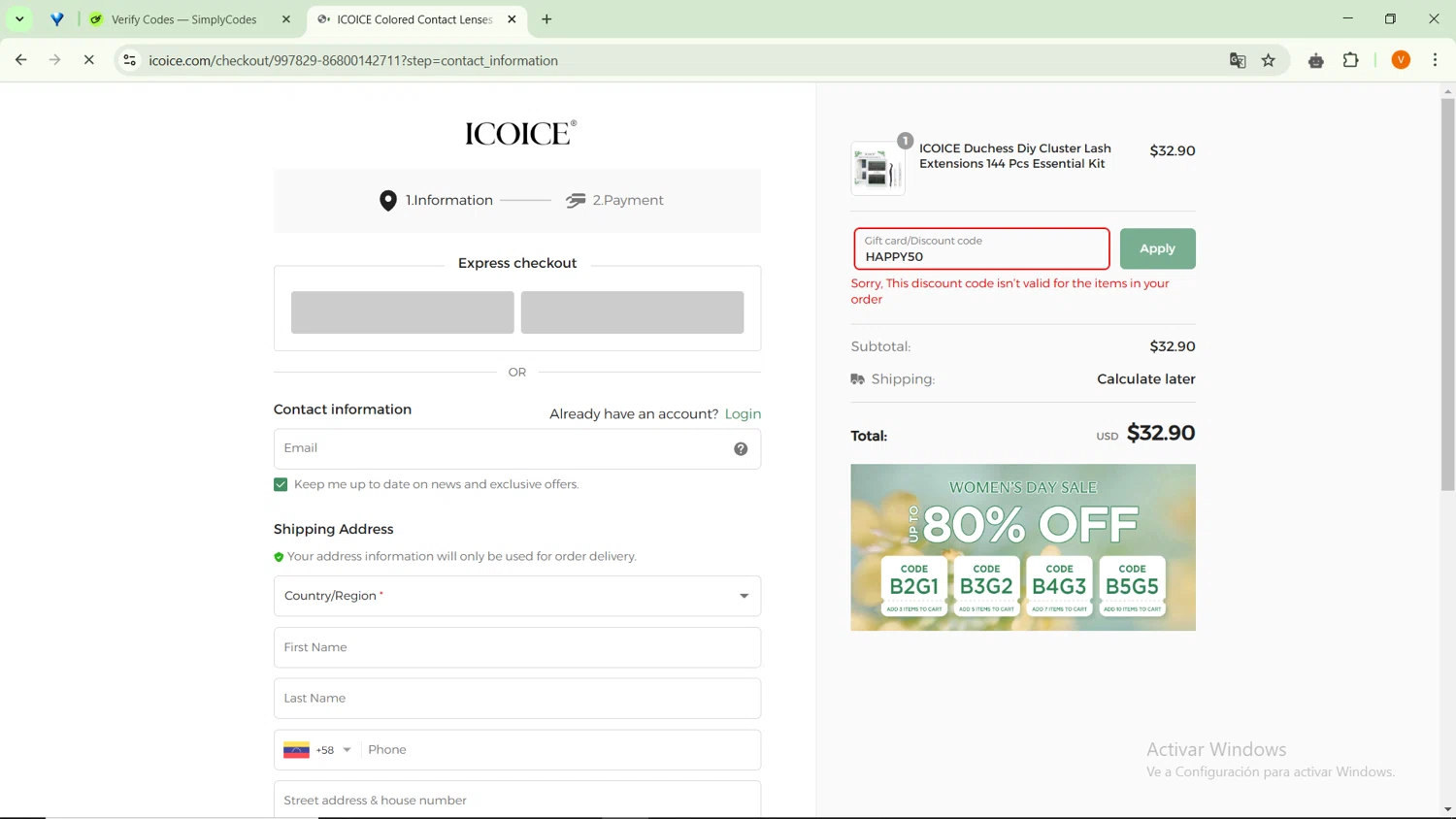This screenshot has width=1456, height=819.
Task: Click the product title ICOICE Duchess Diy Cluster
Action: (x=1015, y=156)
